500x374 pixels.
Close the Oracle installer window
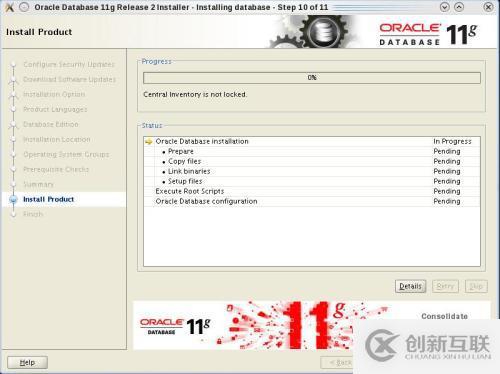coord(488,7)
